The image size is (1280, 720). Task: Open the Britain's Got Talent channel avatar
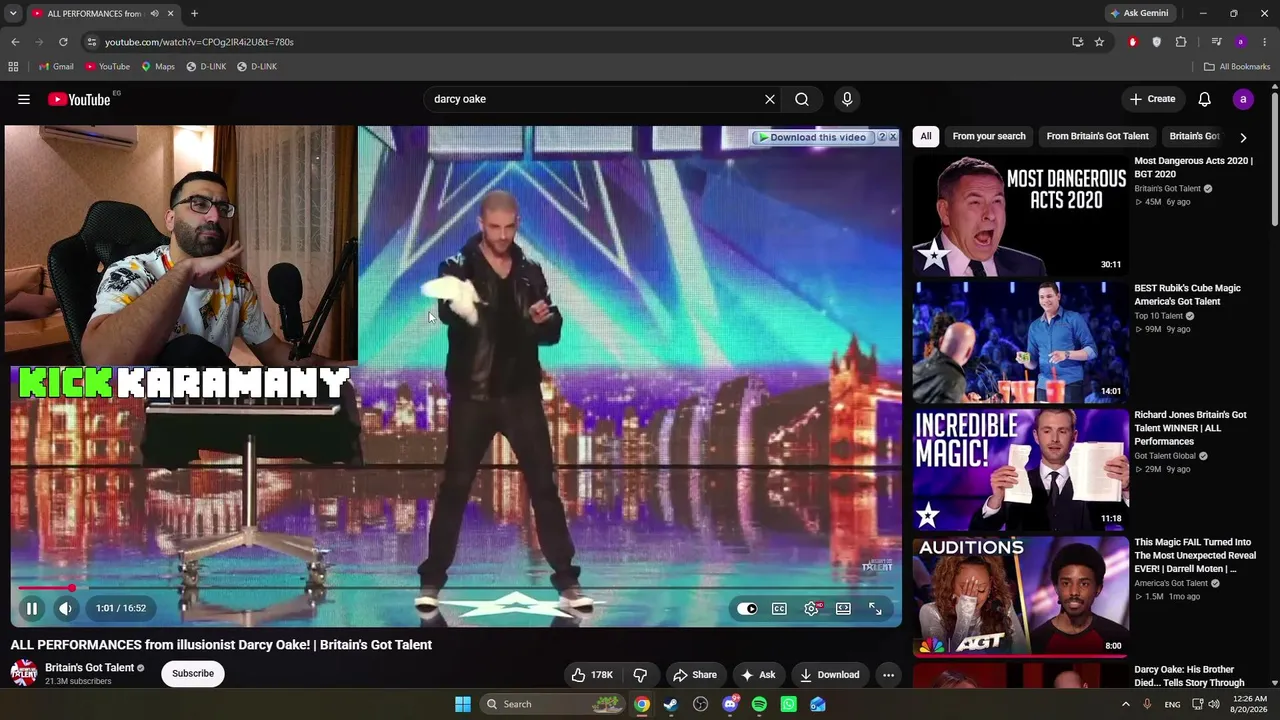(24, 673)
